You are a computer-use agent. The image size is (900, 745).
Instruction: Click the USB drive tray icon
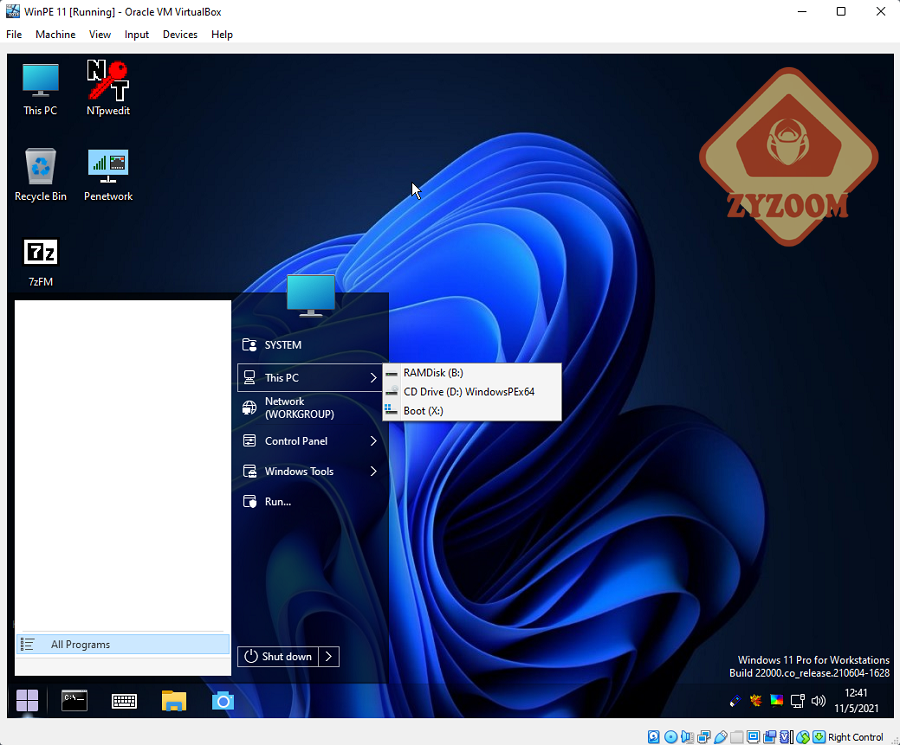pos(735,701)
